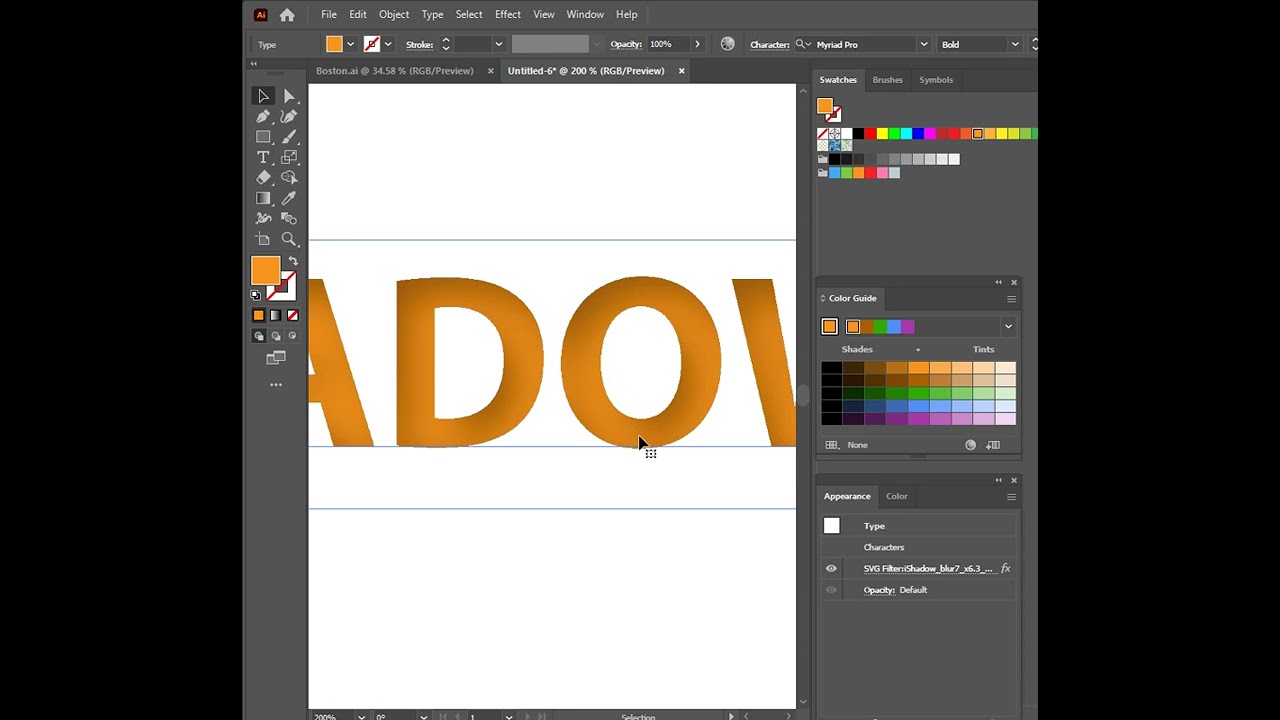Switch to the Symbols panel tab
Screen dimensions: 1280x720
coord(936,80)
